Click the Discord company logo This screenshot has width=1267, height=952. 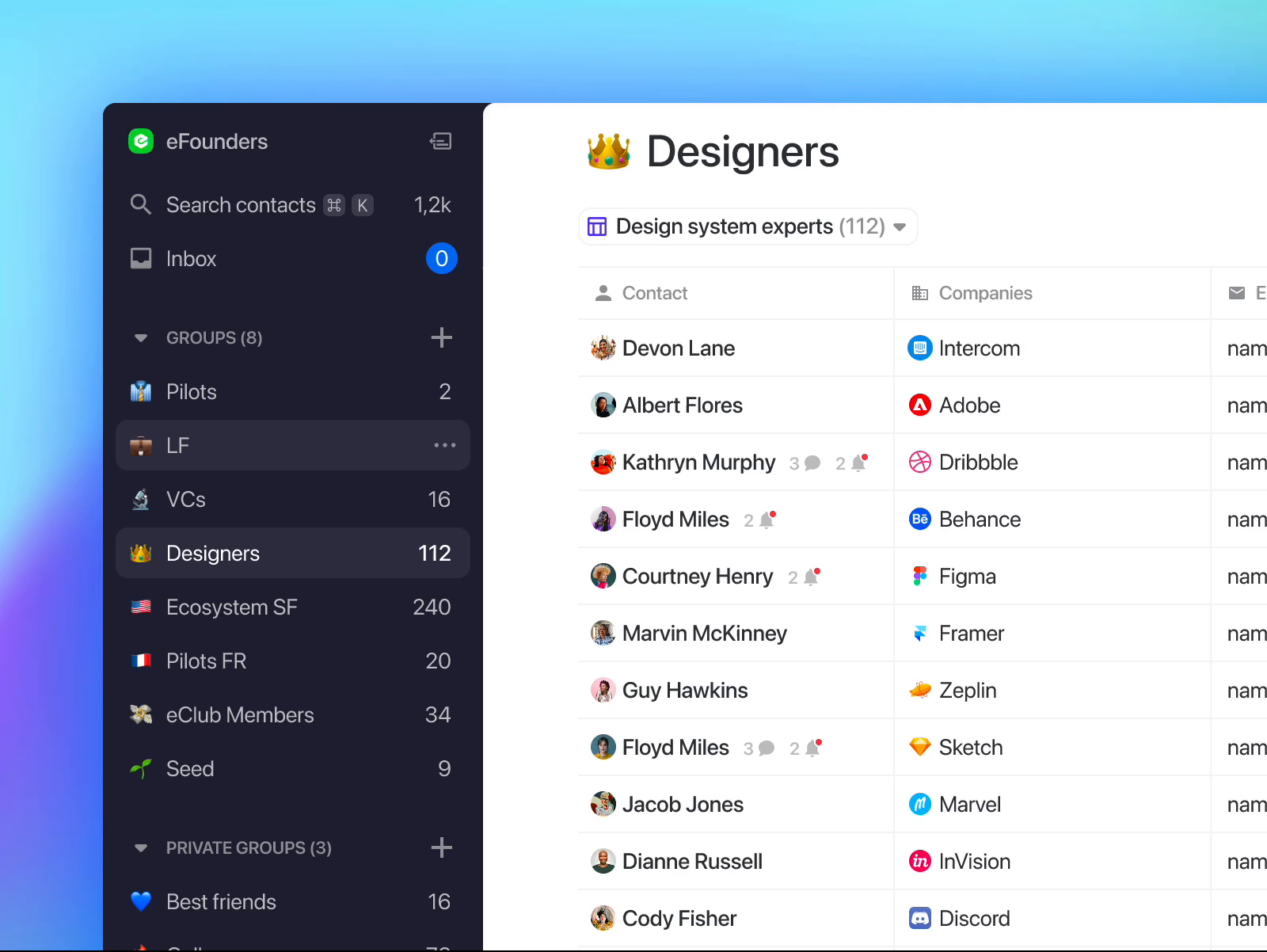click(920, 918)
